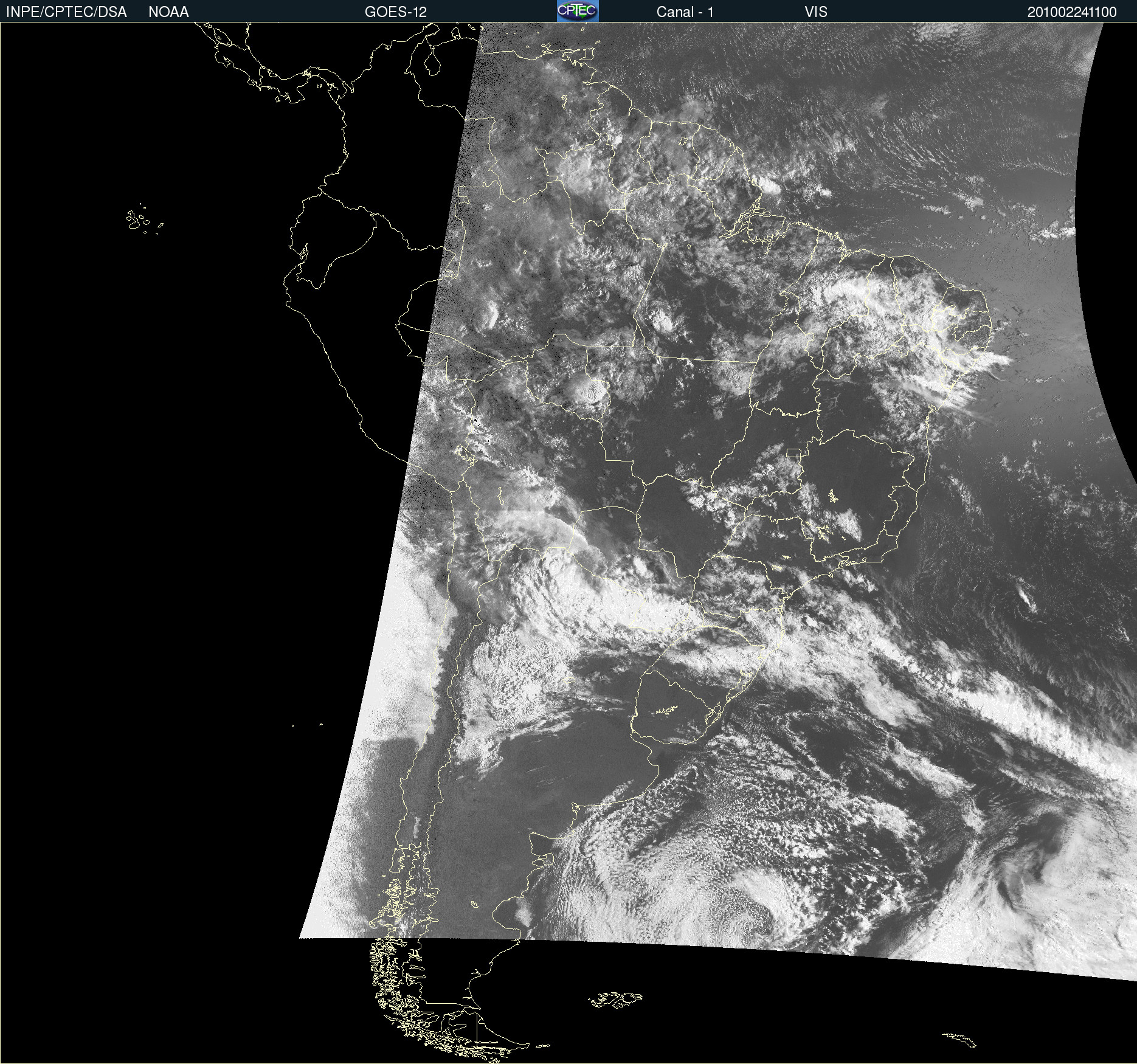Select the timestamp 201002241100
The width and height of the screenshot is (1137, 1064).
pos(1072,12)
